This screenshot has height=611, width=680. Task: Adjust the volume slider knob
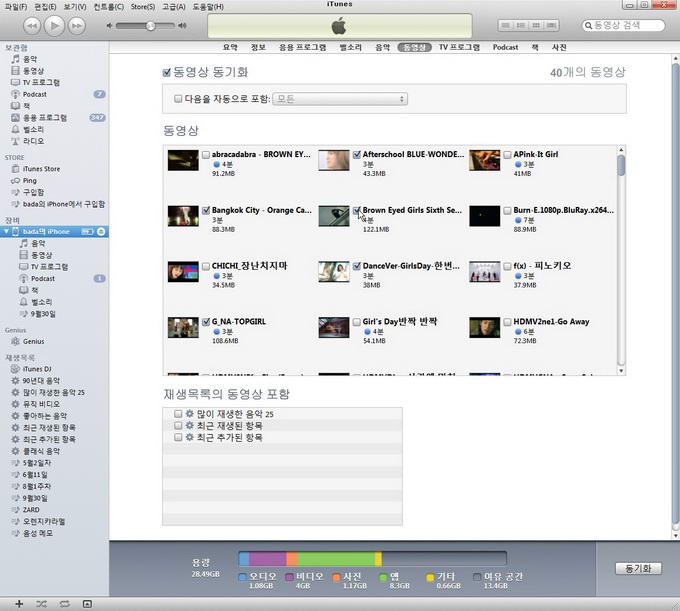[150, 26]
